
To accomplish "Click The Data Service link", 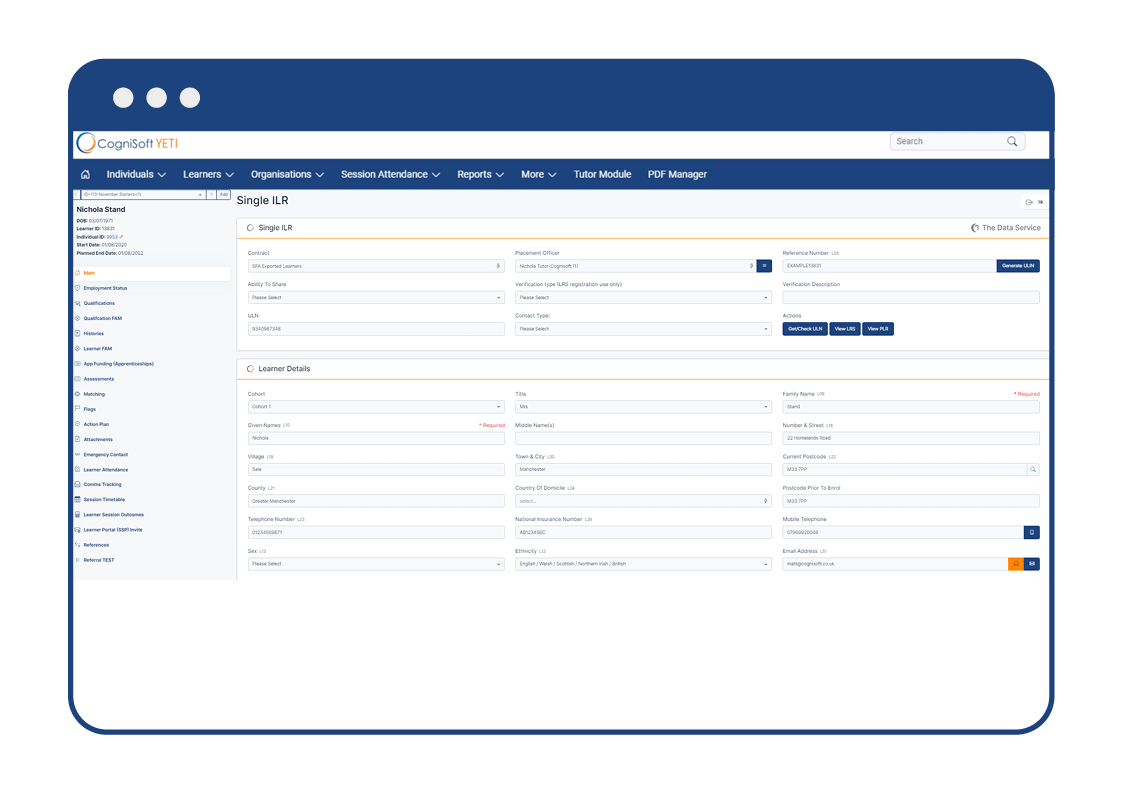I will click(1006, 228).
